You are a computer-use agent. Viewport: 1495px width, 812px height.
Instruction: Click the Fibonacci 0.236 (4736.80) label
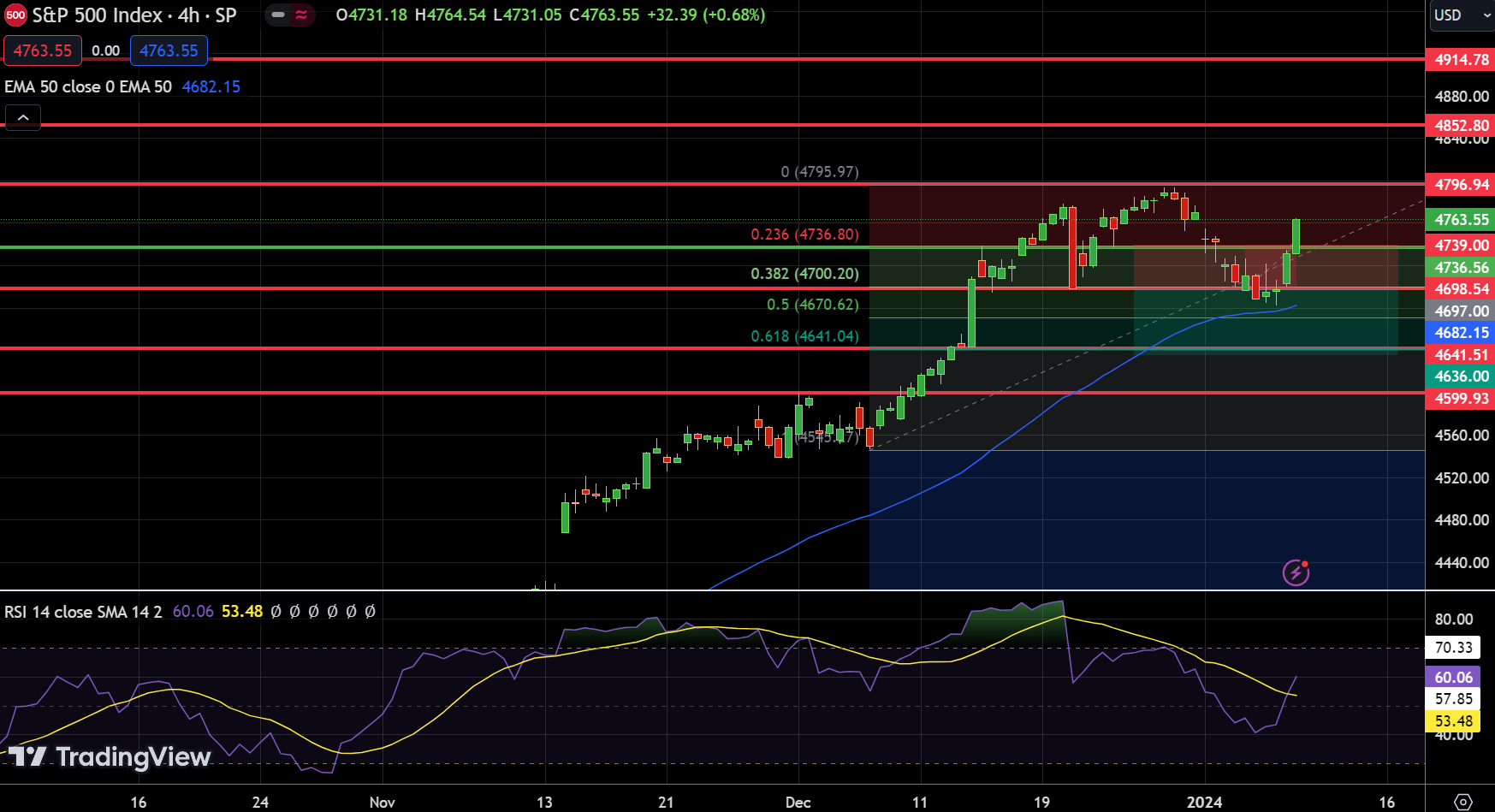(804, 234)
